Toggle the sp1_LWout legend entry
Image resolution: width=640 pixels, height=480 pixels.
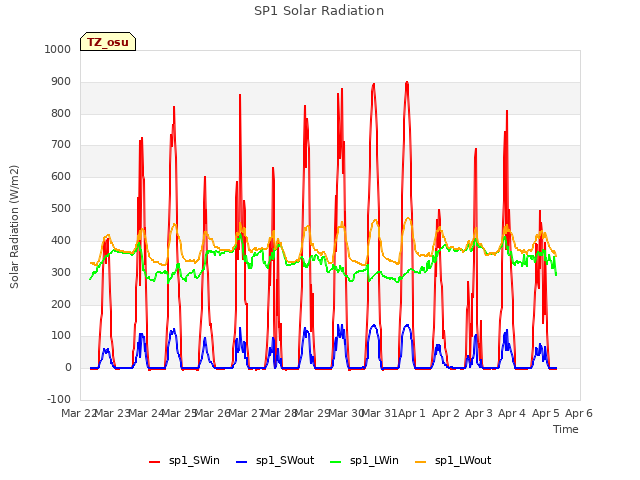pyautogui.click(x=453, y=461)
